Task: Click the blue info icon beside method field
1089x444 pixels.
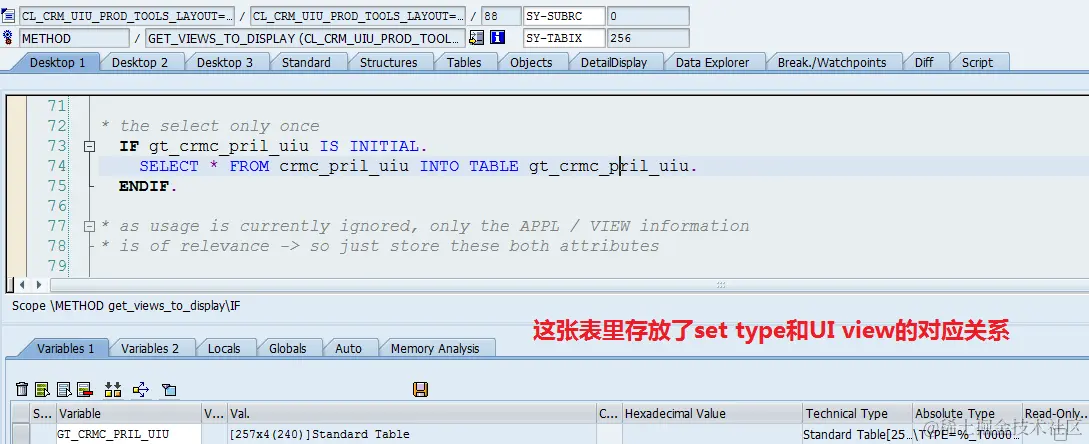Action: [497, 38]
